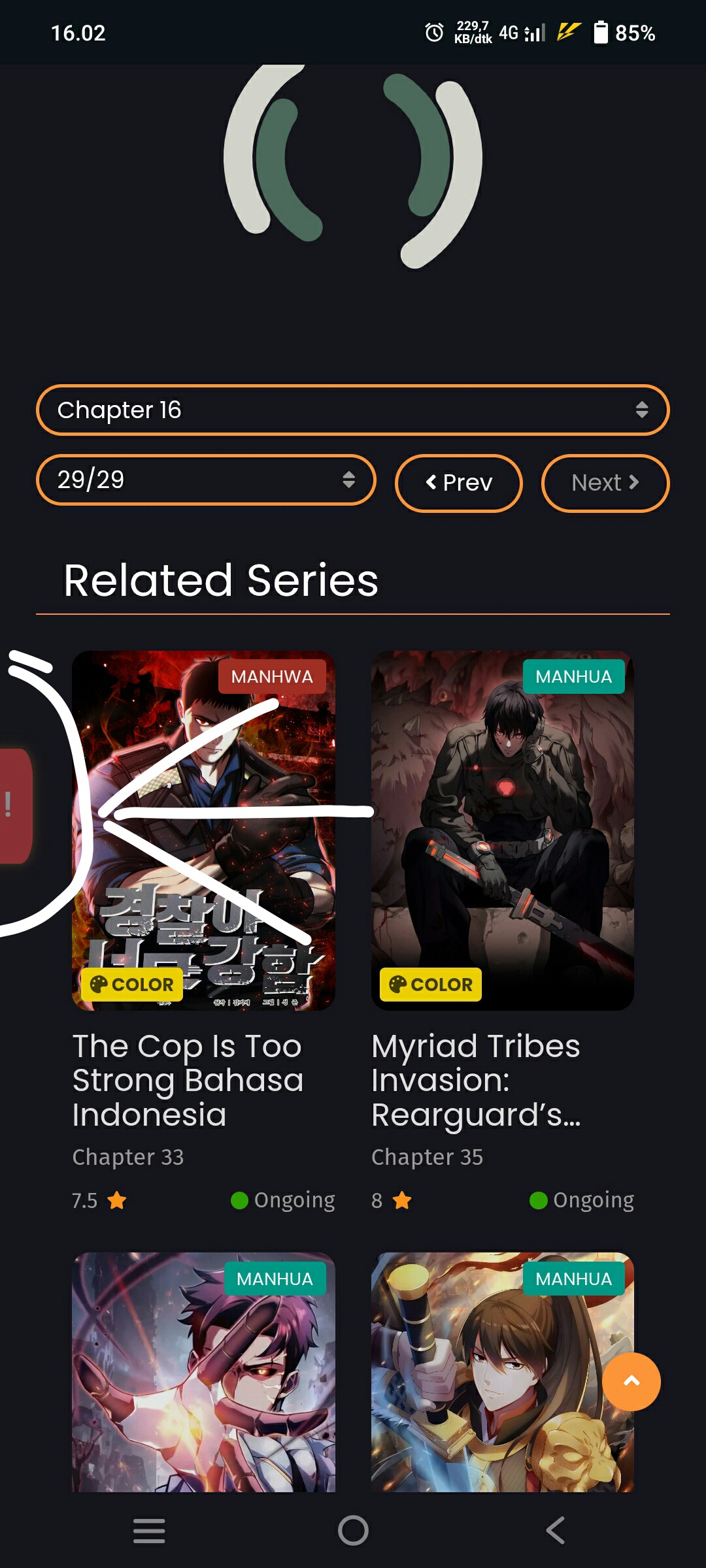
Task: Select MANHUA tag on Myriad Tribes cover
Action: (574, 677)
